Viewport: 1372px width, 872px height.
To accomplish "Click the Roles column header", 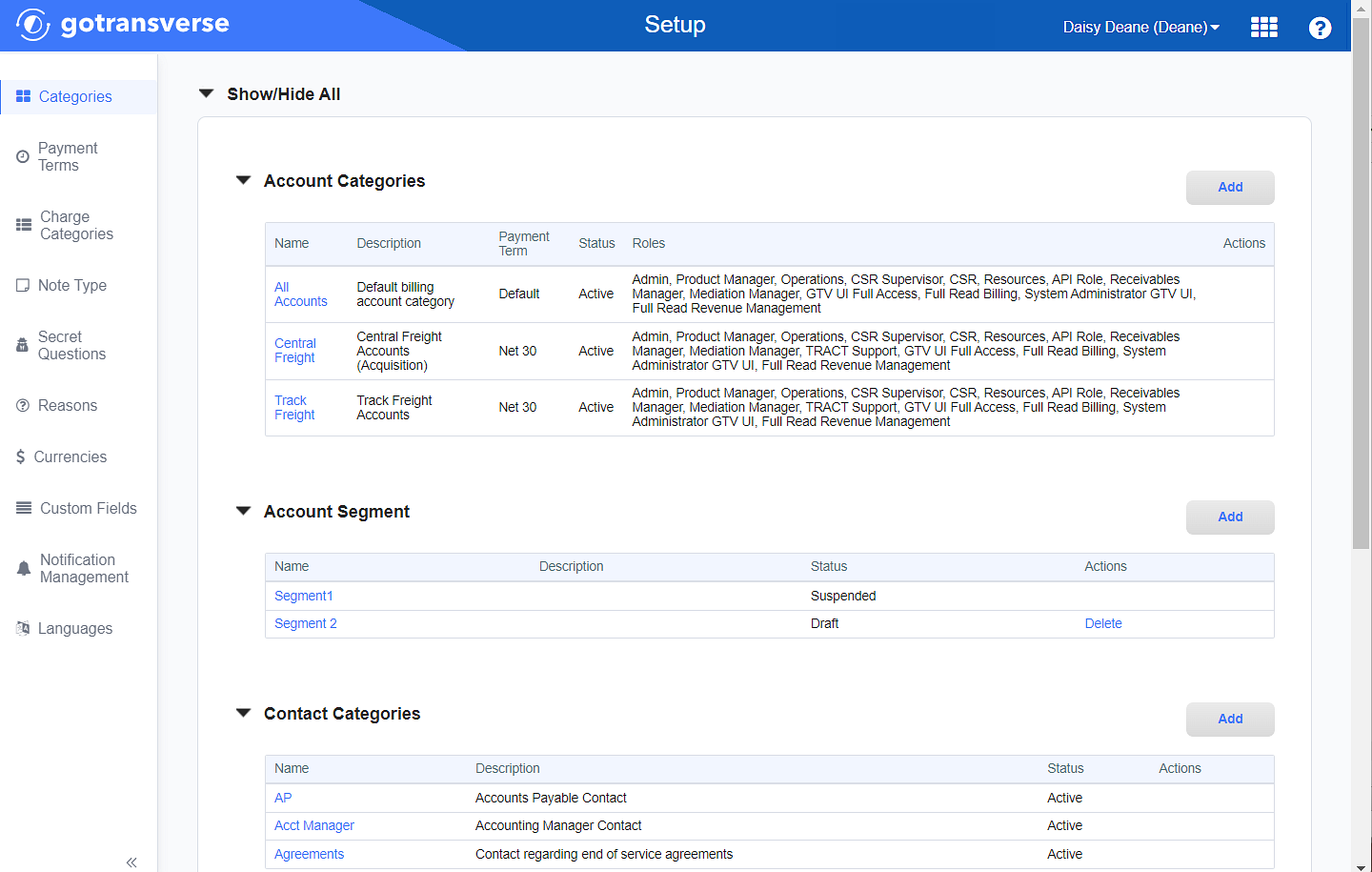I will click(x=649, y=243).
